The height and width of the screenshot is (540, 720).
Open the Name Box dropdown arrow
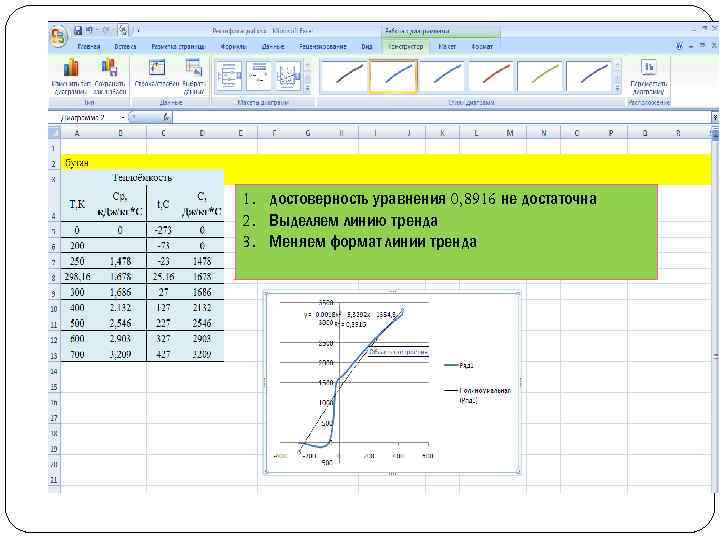[x=123, y=118]
